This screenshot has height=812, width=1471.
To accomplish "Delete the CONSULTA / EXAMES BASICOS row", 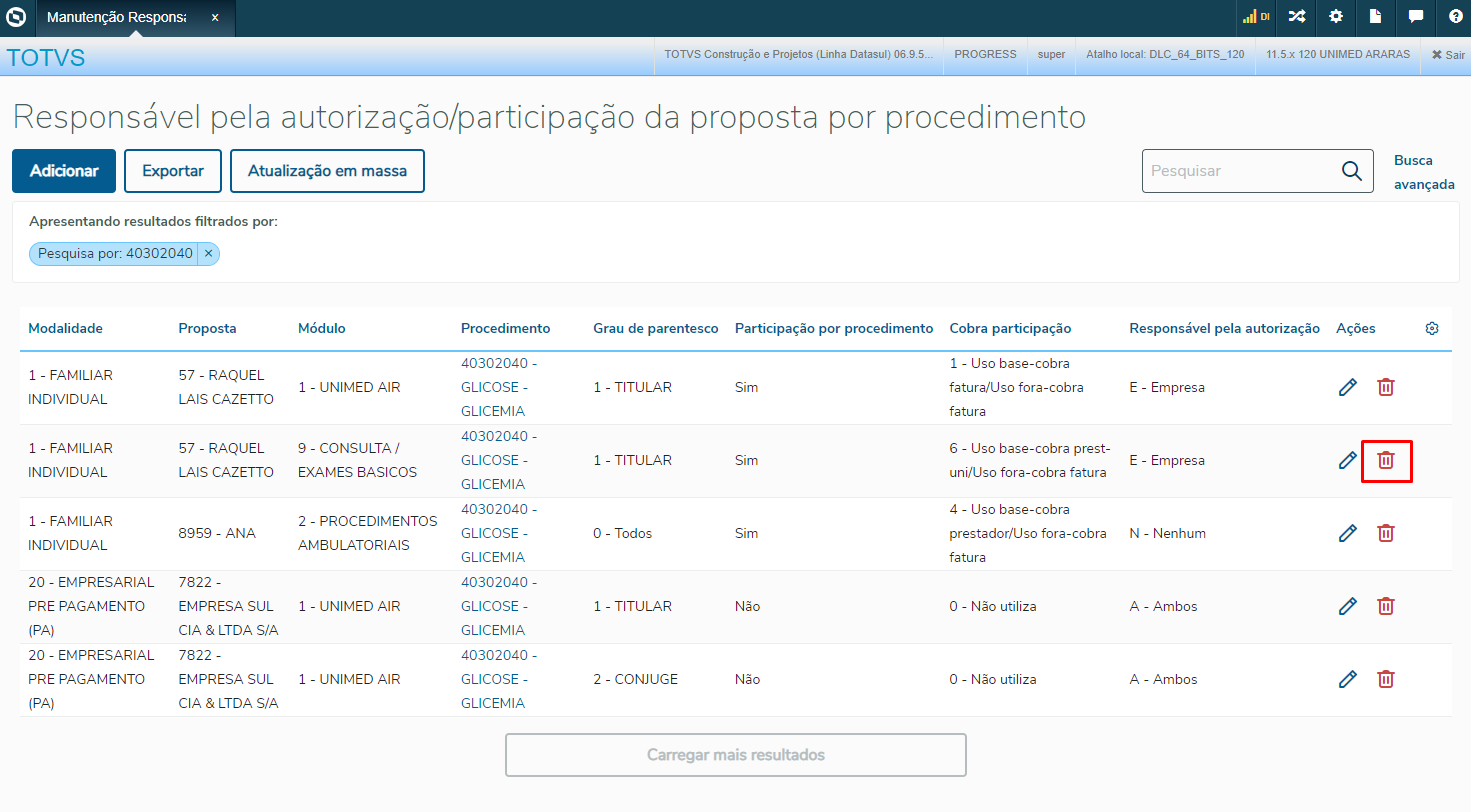I will 1386,460.
